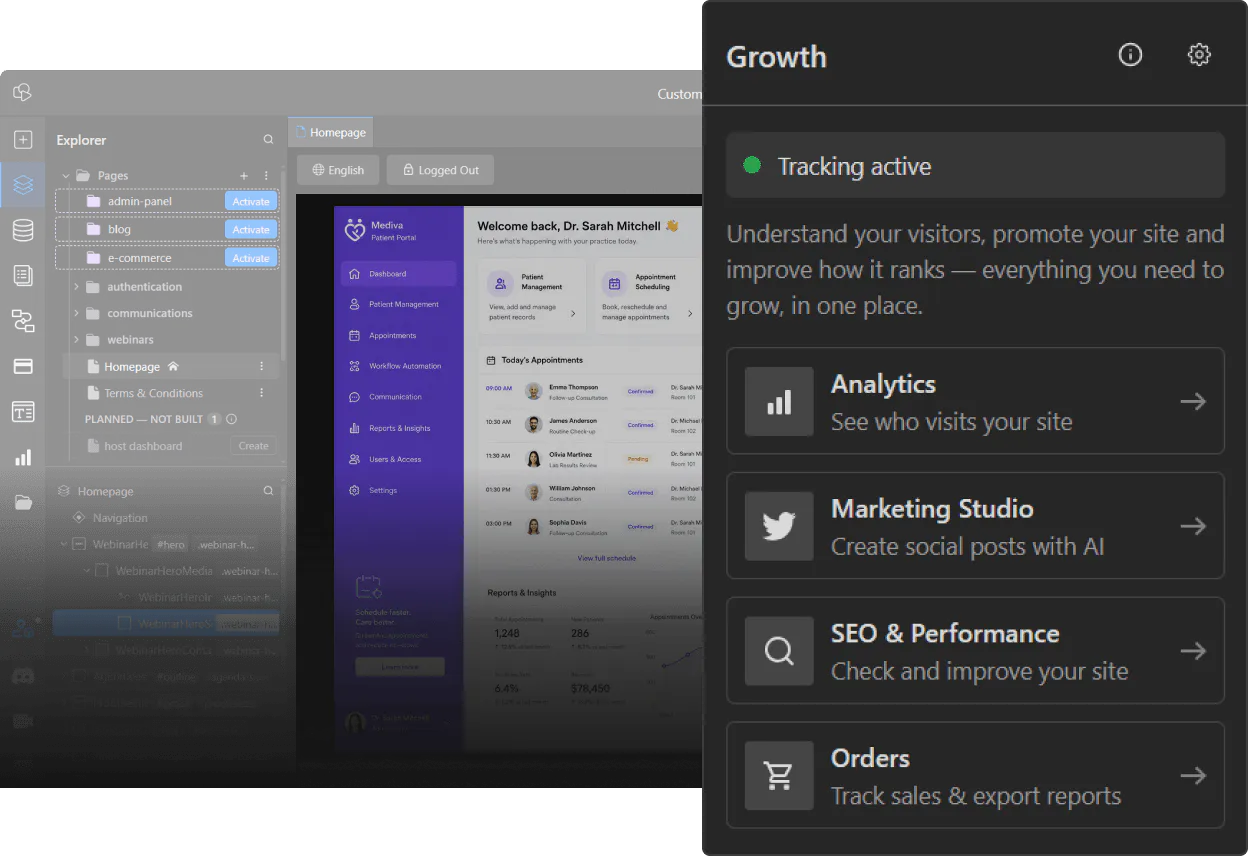The image size is (1248, 856).
Task: Expand the authentication folder
Action: tap(76, 287)
